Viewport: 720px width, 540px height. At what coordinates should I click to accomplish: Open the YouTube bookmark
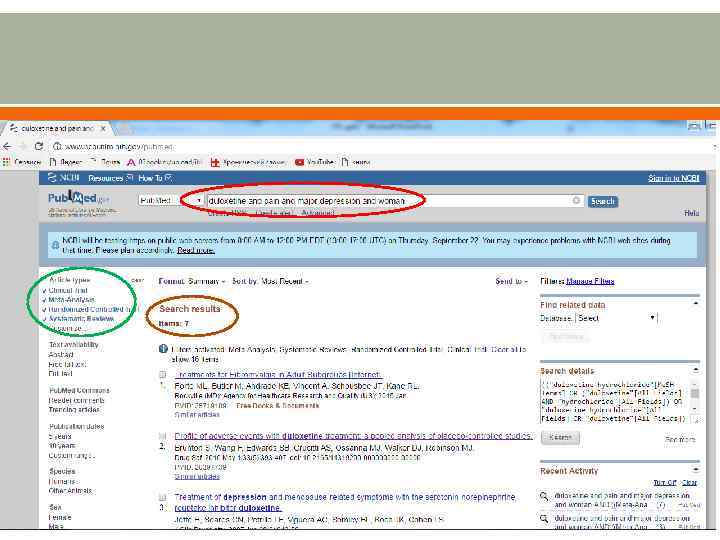(314, 162)
